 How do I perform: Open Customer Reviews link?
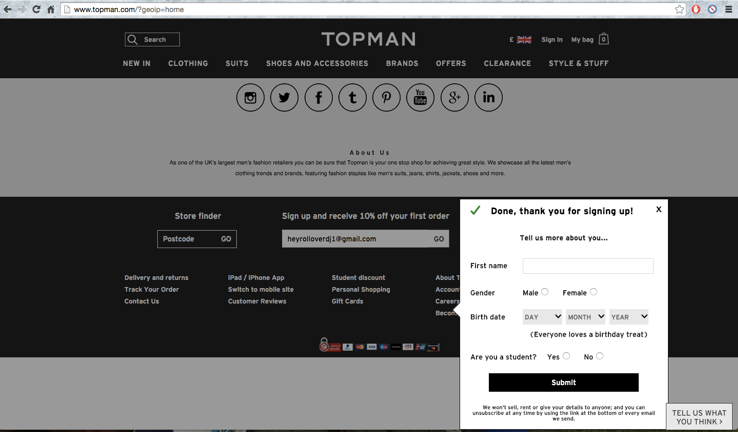pos(257,301)
